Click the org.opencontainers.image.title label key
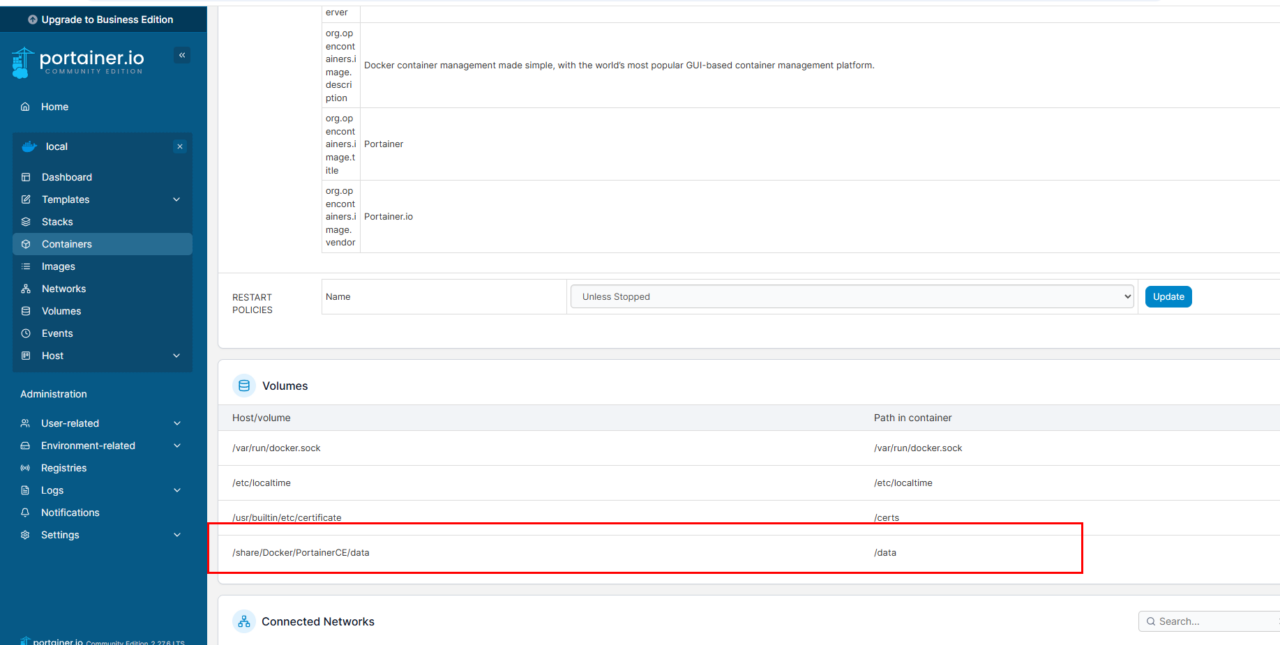Viewport: 1280px width, 645px height. point(340,144)
